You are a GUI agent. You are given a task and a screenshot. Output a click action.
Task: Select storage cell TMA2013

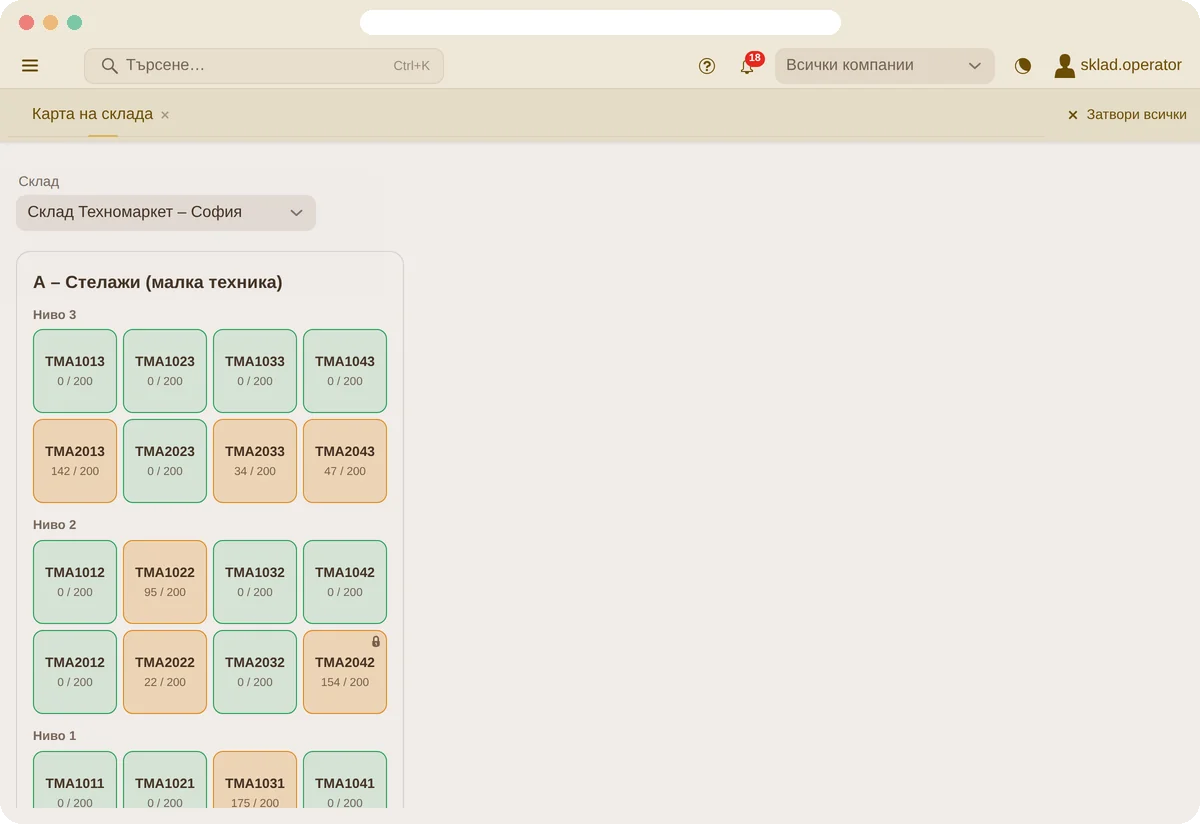[x=75, y=461]
